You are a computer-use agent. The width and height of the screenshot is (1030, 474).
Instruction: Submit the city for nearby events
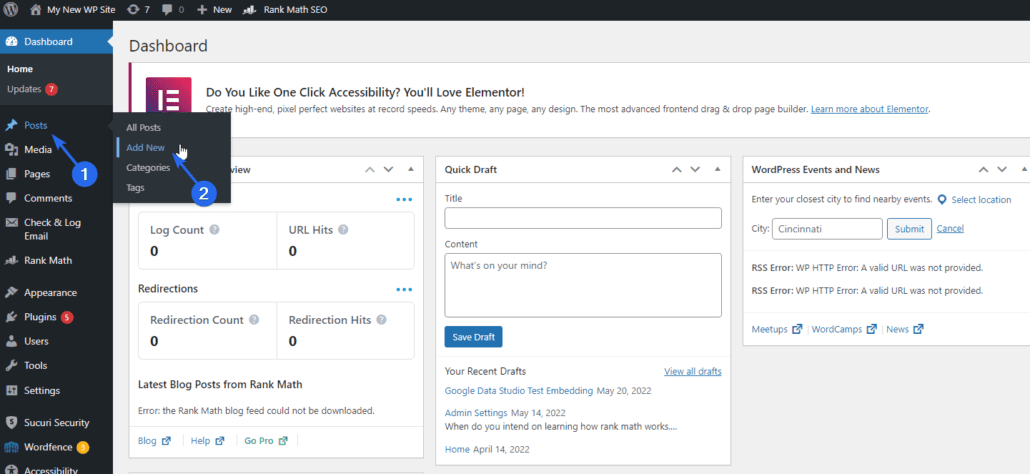[909, 229]
